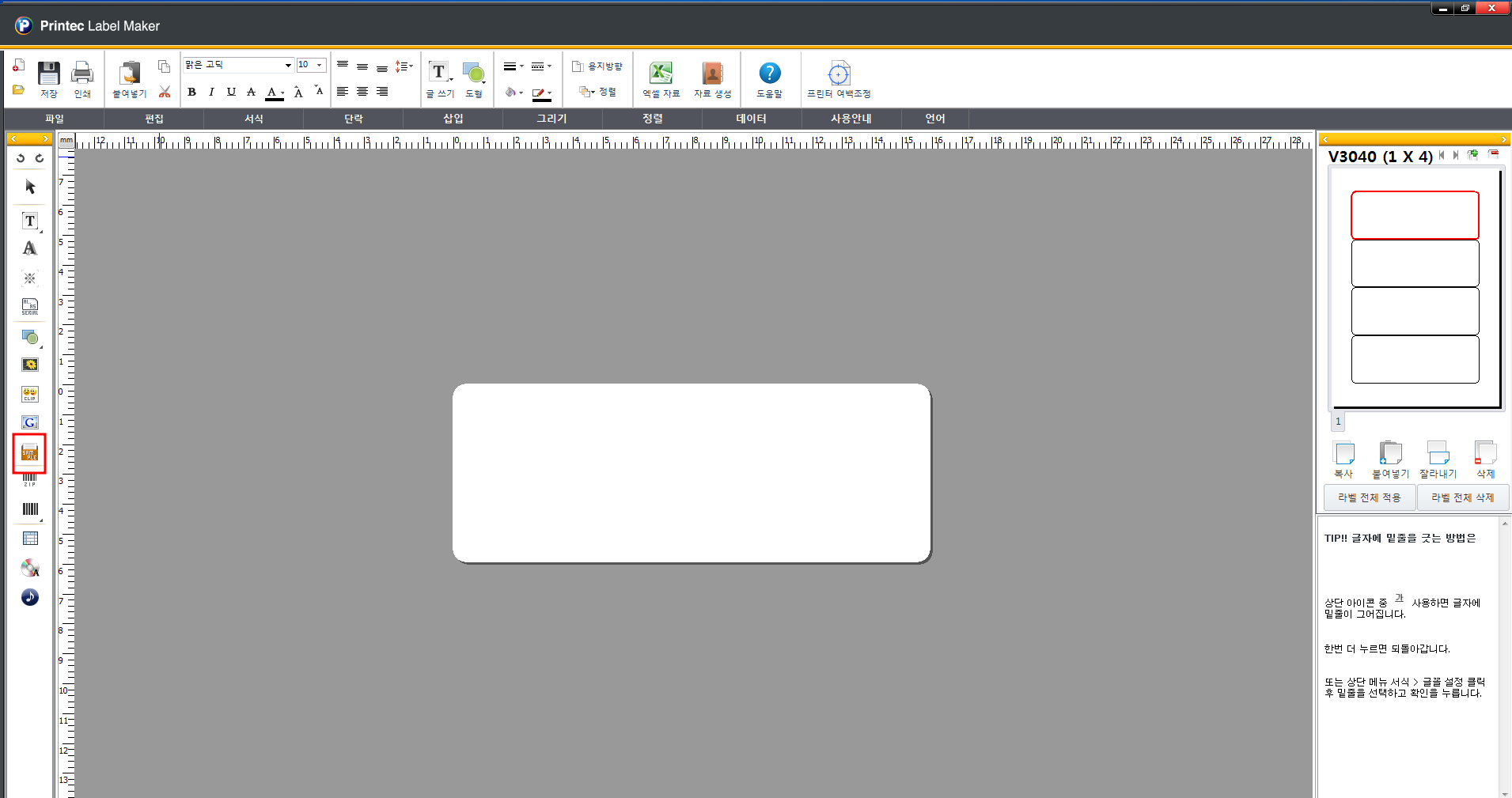Toggle Underline formatting
Image resolution: width=1512 pixels, height=798 pixels.
coord(231,92)
